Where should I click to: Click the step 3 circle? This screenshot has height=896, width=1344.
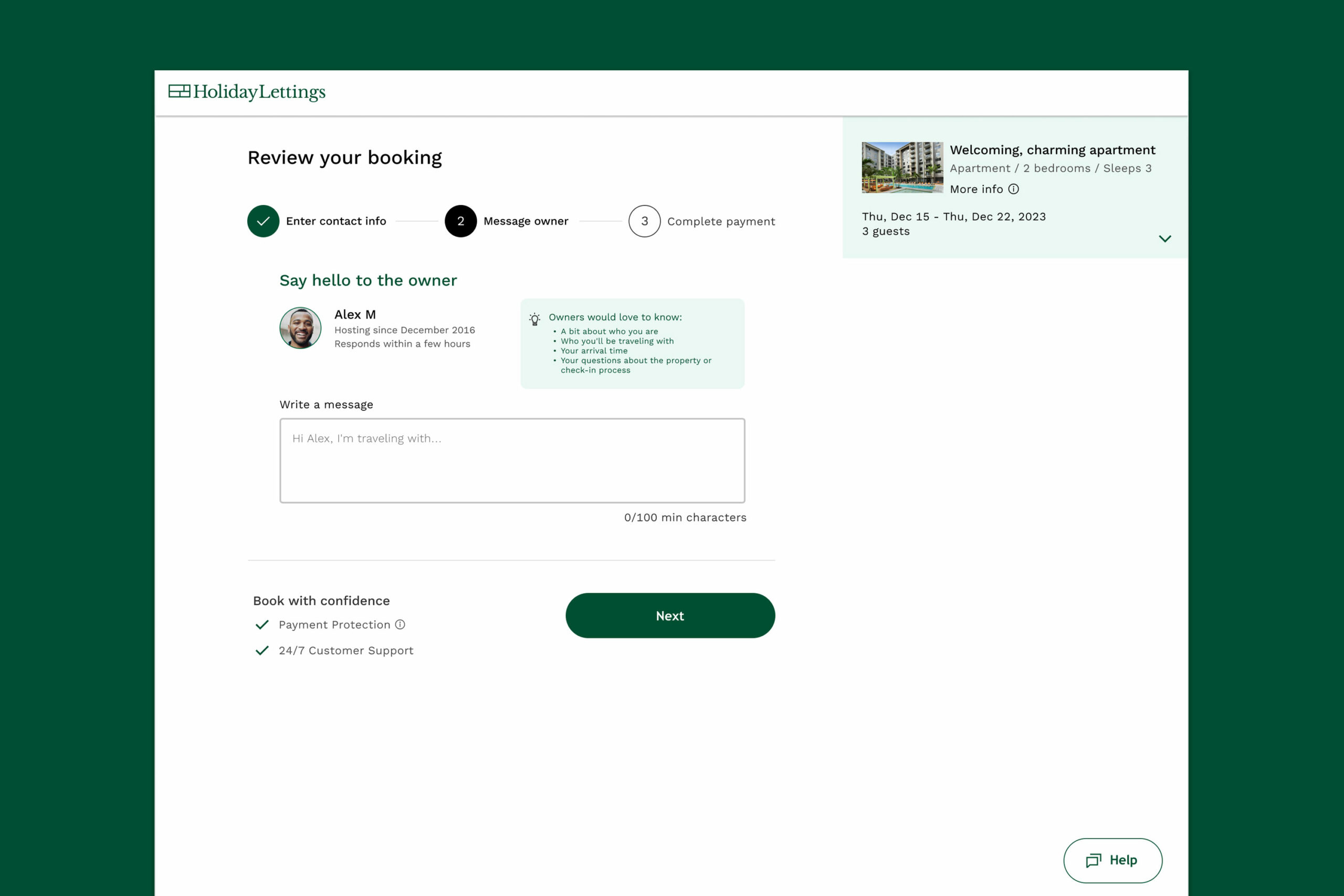click(644, 221)
